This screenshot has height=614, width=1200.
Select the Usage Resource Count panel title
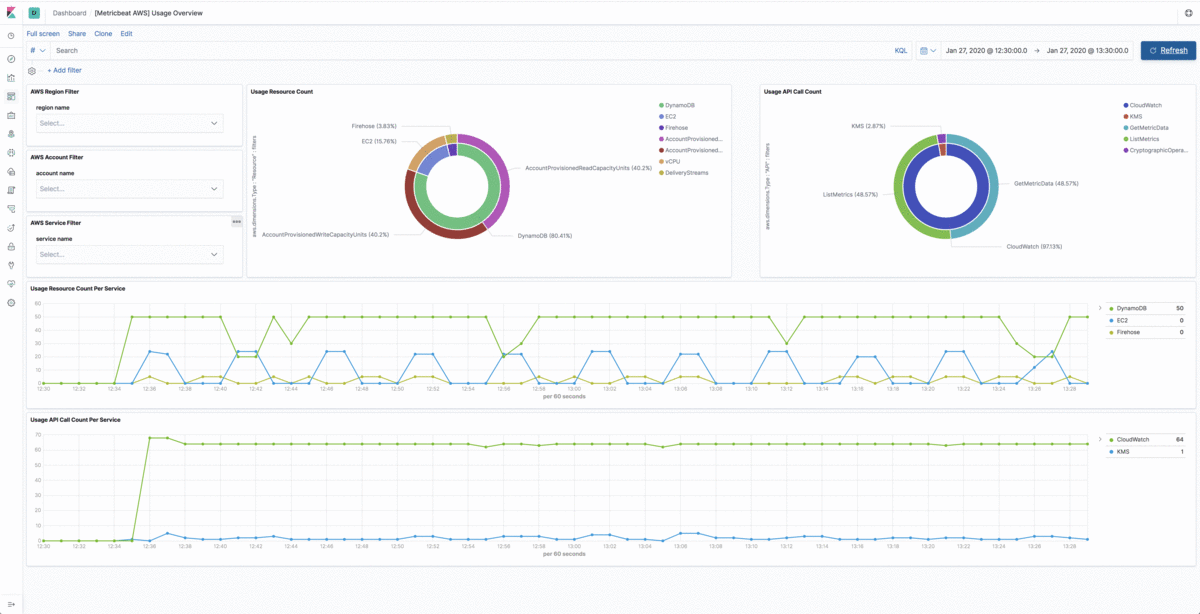pyautogui.click(x=282, y=92)
